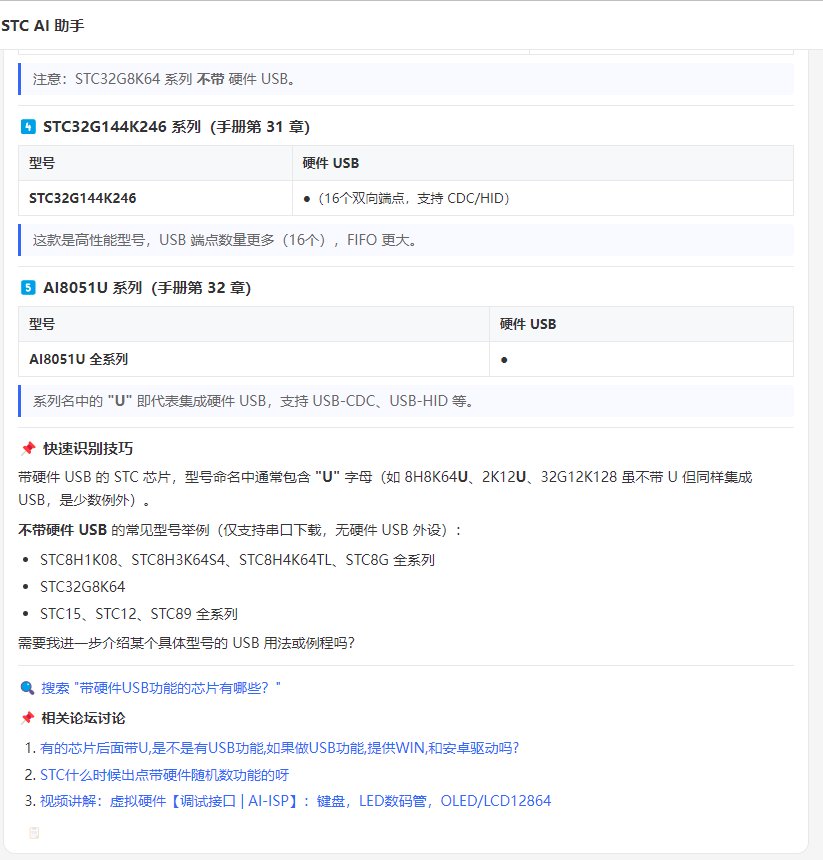Click the bullet dot in AI8051U 全系列 row

click(x=504, y=360)
